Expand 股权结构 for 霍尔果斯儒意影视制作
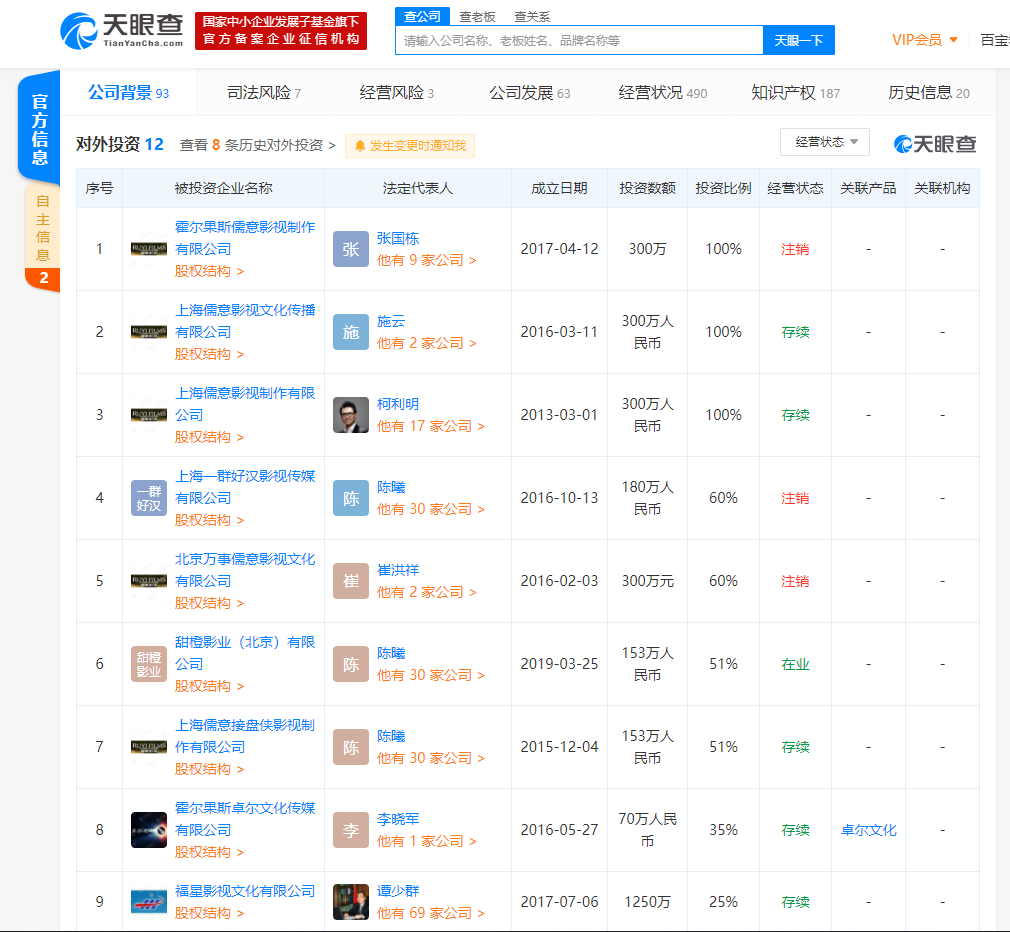1010x932 pixels. pos(209,271)
